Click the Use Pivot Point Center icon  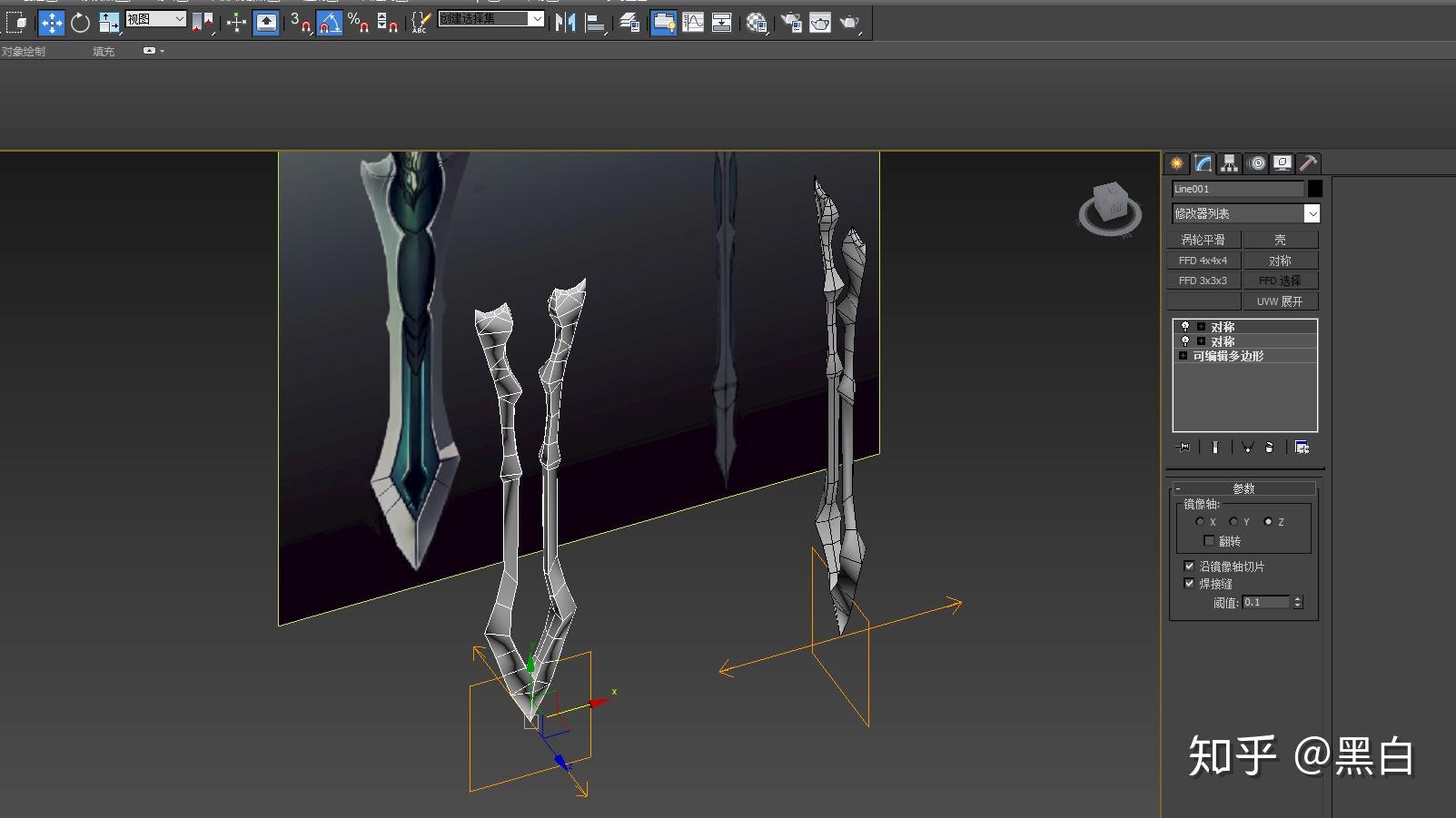pos(203,22)
